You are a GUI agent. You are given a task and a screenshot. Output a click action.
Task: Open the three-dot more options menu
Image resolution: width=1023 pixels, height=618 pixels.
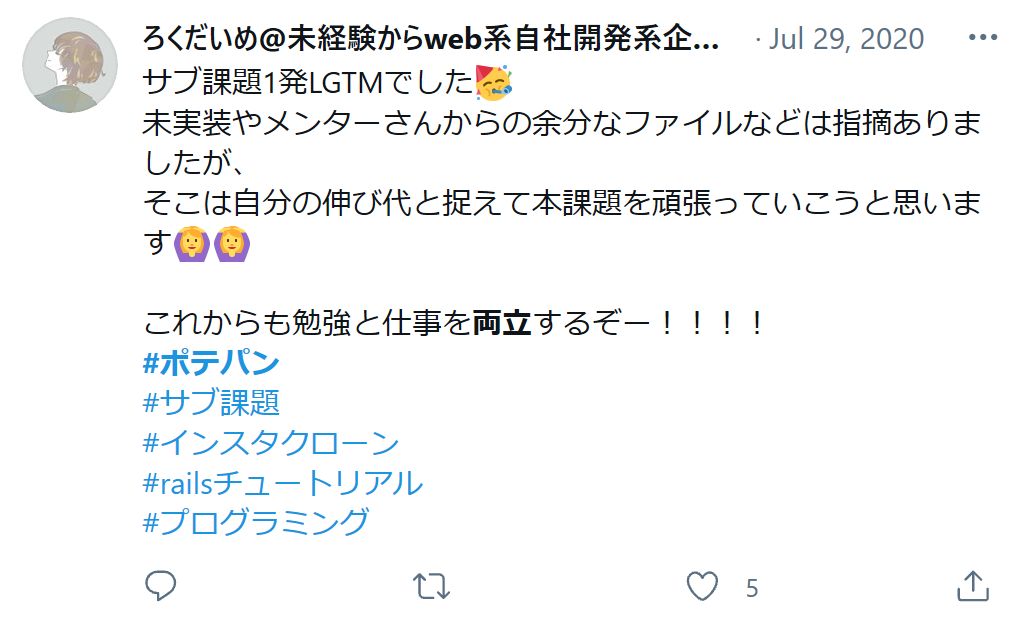tap(983, 38)
